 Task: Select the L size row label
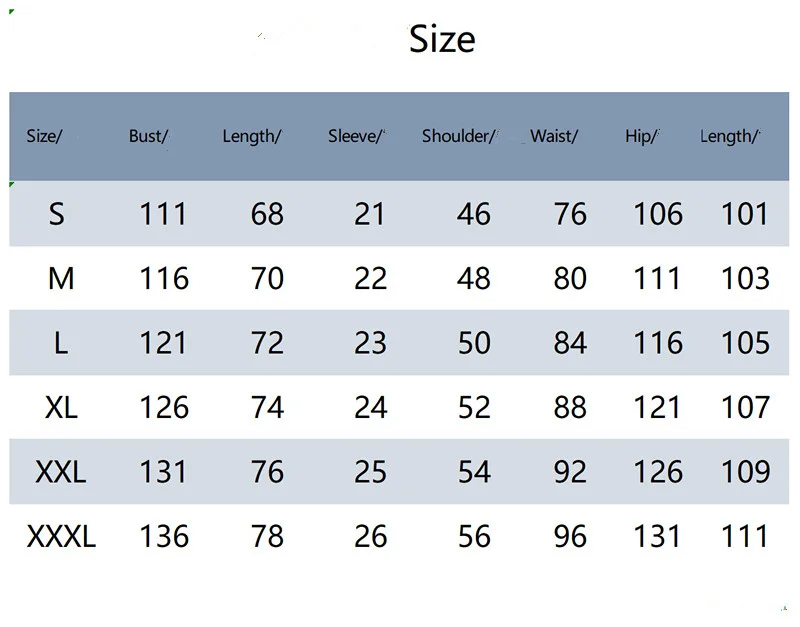61,343
